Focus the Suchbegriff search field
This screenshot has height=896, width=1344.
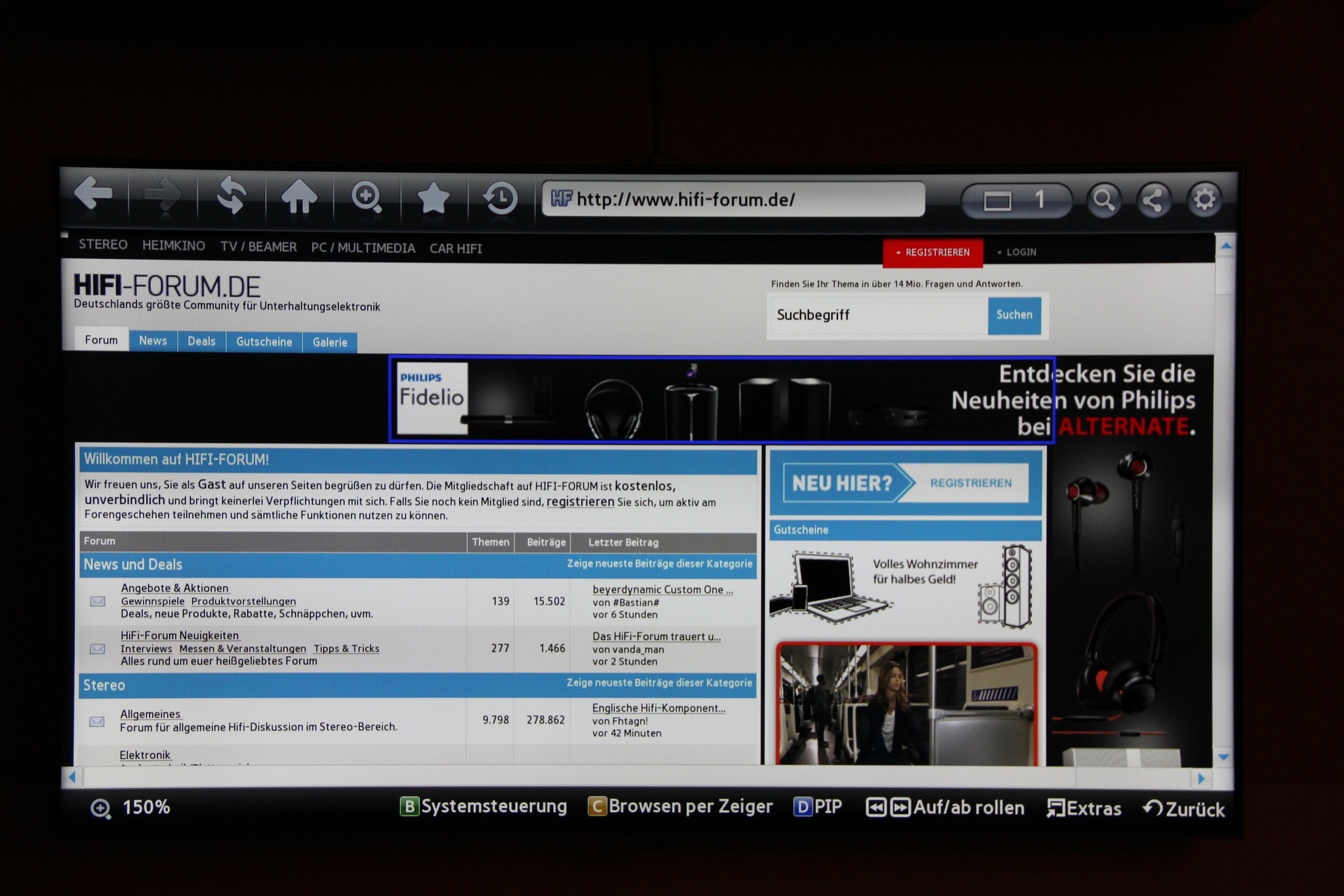878,315
